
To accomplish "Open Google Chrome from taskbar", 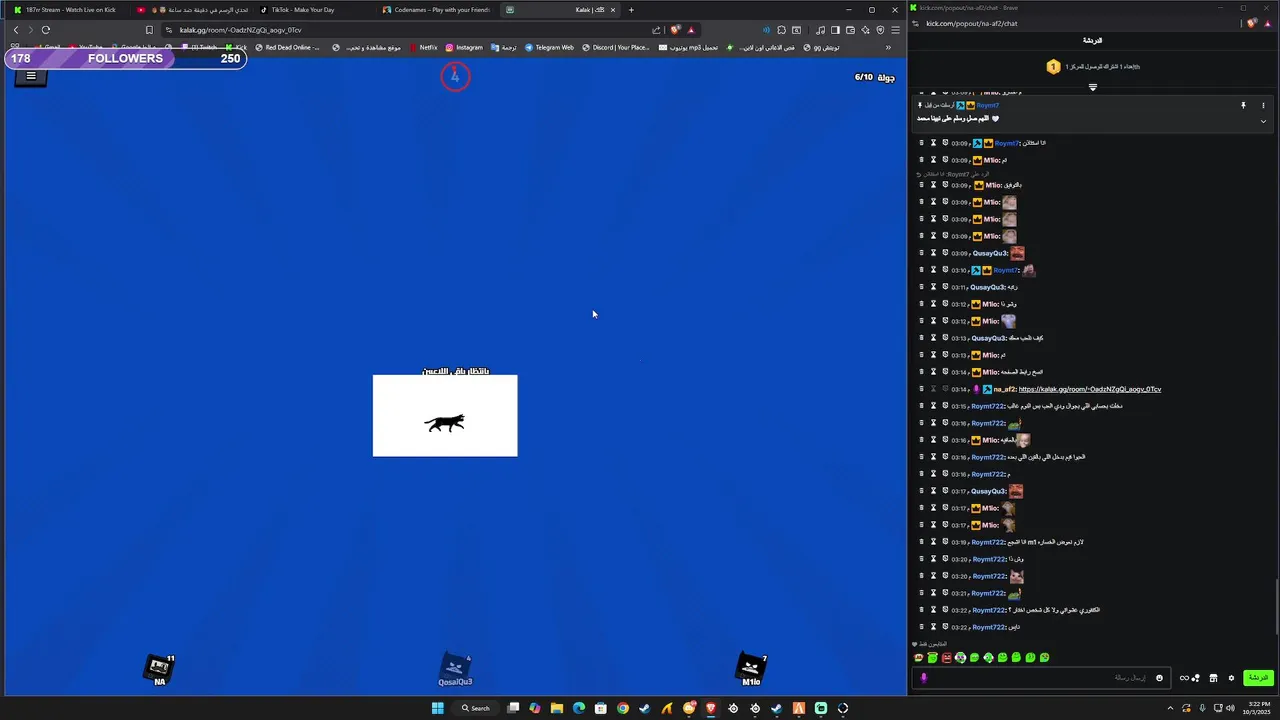I will [623, 708].
